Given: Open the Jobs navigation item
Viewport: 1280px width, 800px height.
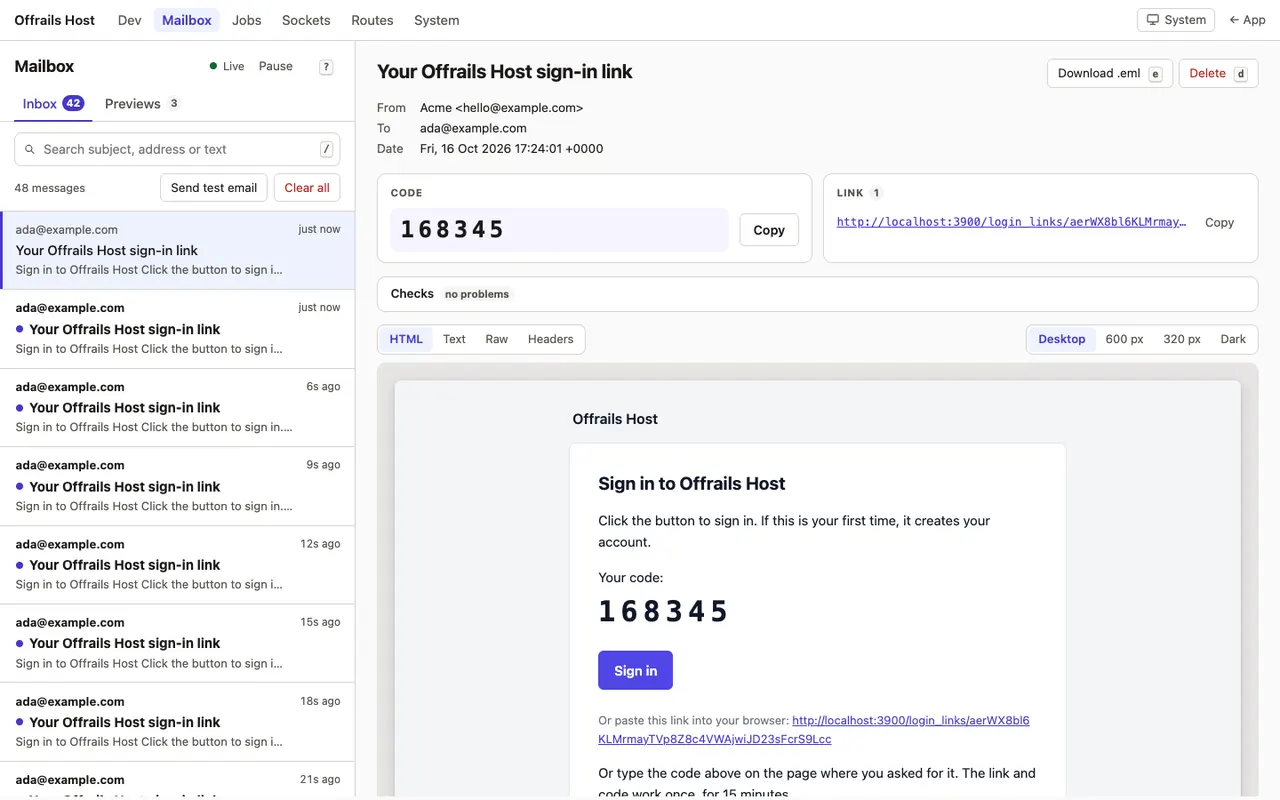Looking at the screenshot, I should (x=246, y=20).
